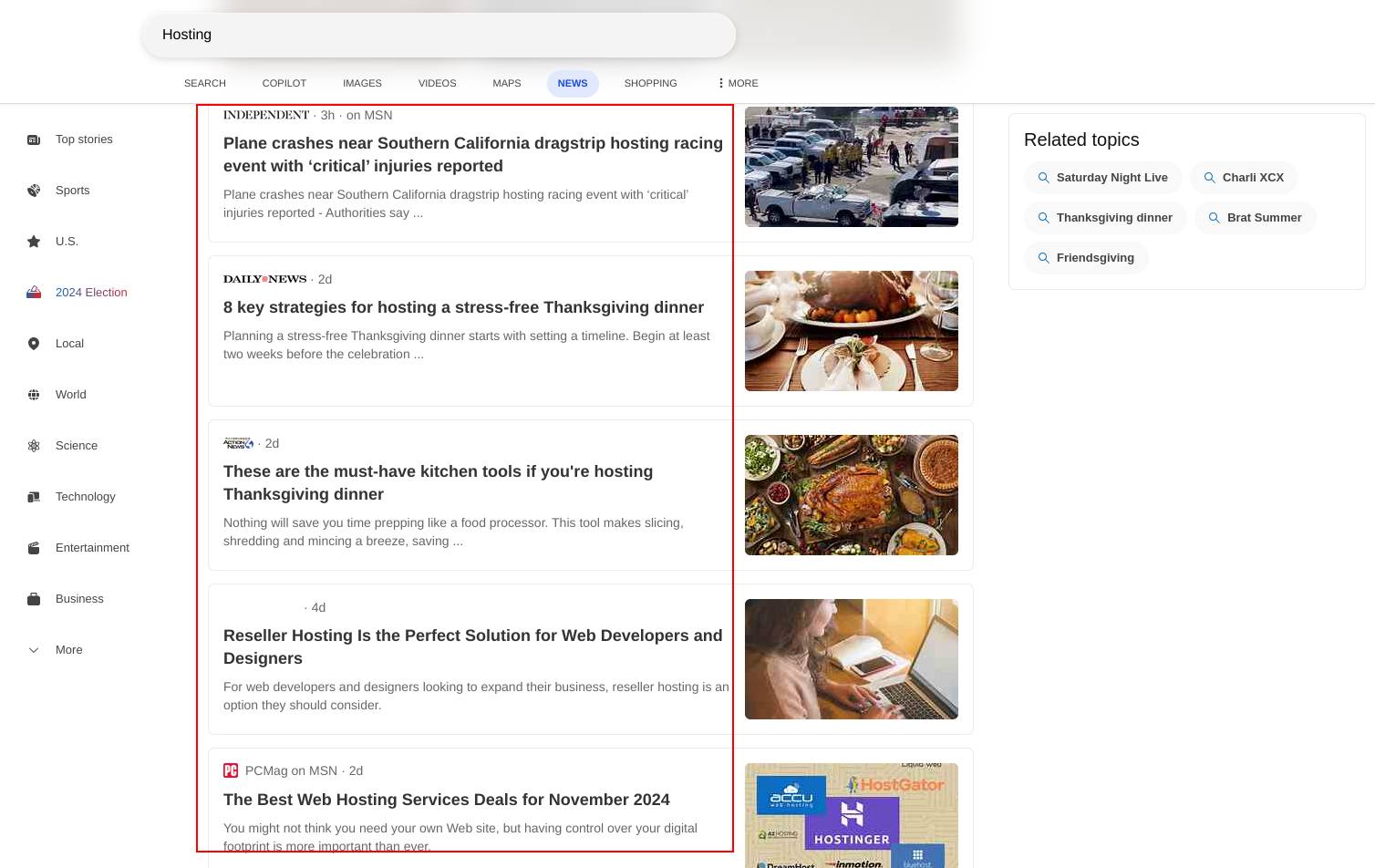1375x868 pixels.
Task: Select the Brat Summer related topic
Action: (x=1255, y=218)
